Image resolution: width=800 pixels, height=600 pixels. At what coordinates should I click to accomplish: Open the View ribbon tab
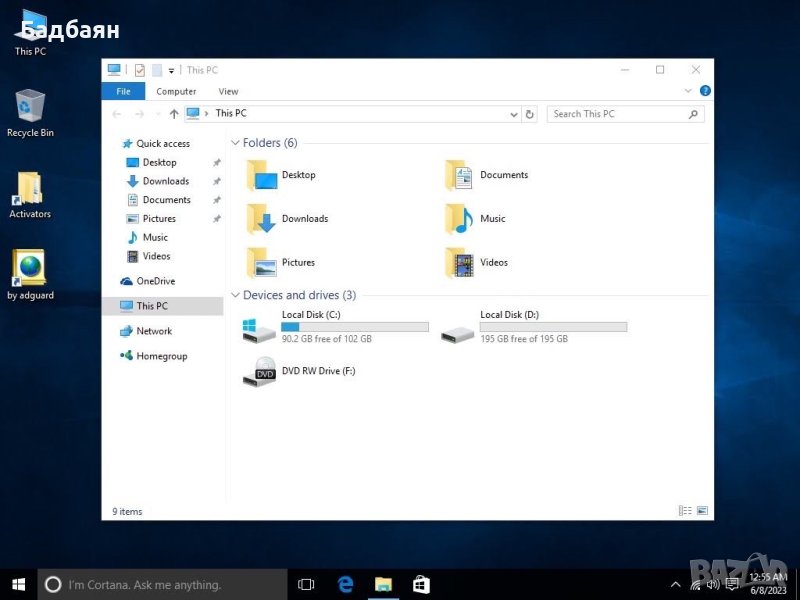coord(228,91)
